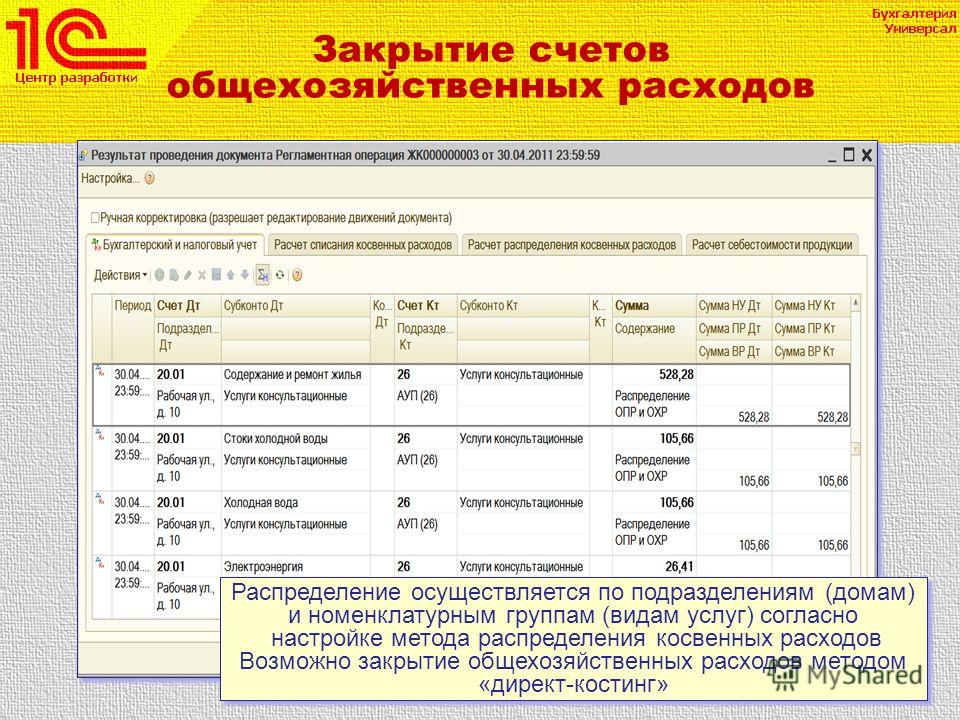
Task: Click the Субконто Кт column header
Action: (523, 306)
